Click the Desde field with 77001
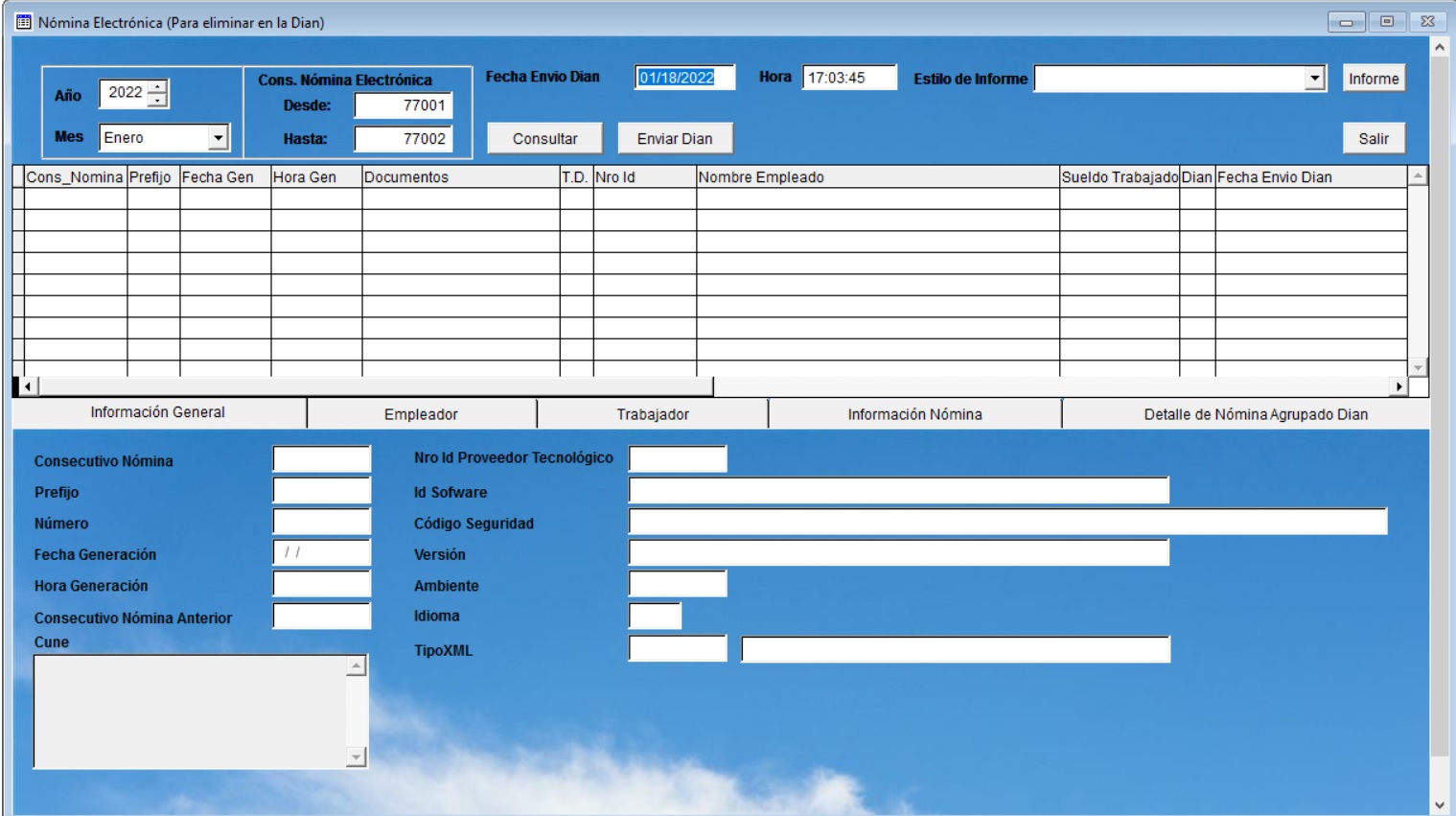1456x816 pixels. pyautogui.click(x=403, y=105)
